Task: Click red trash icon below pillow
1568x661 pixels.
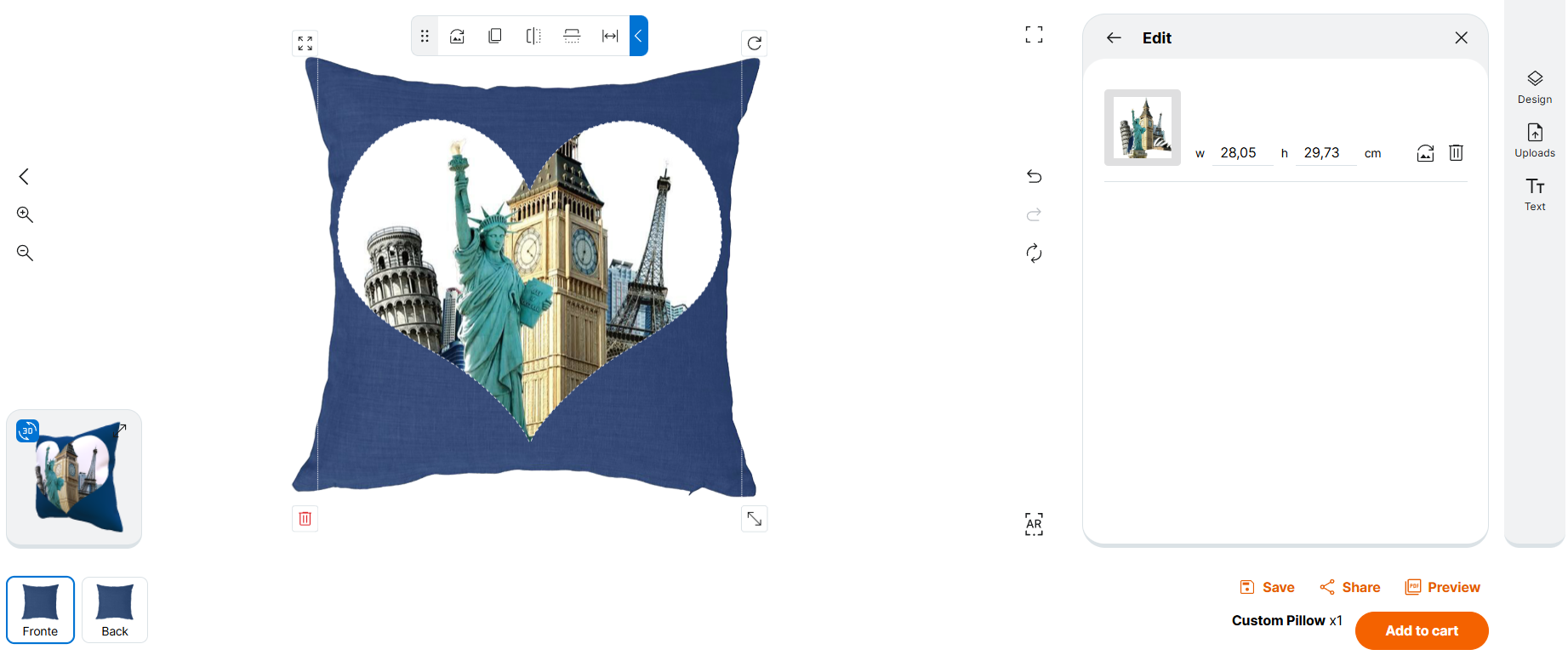Action: [305, 519]
